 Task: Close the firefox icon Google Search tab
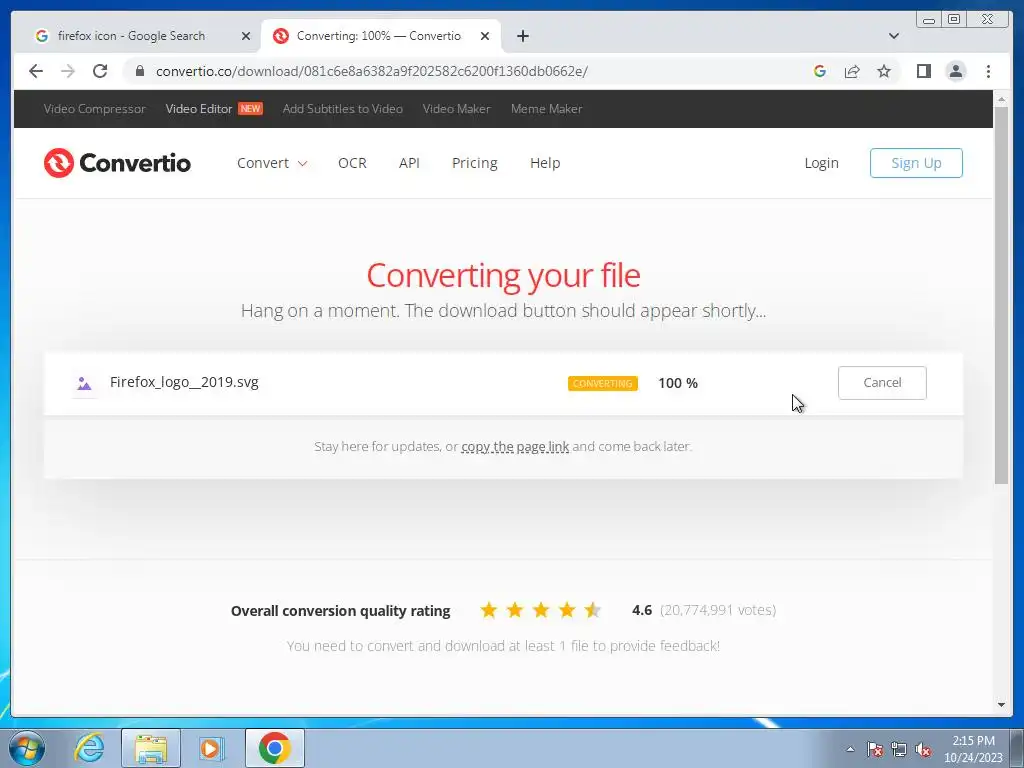(x=246, y=36)
